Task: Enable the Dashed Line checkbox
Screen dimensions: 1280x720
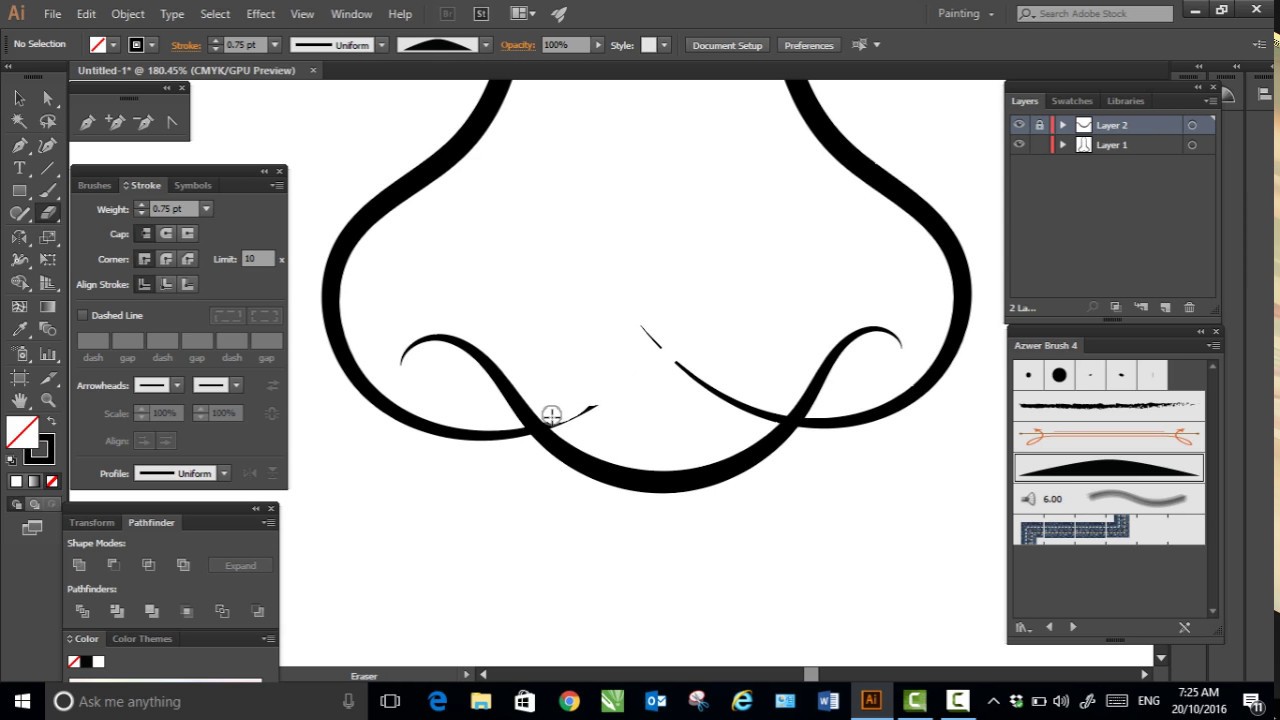Action: 83,315
